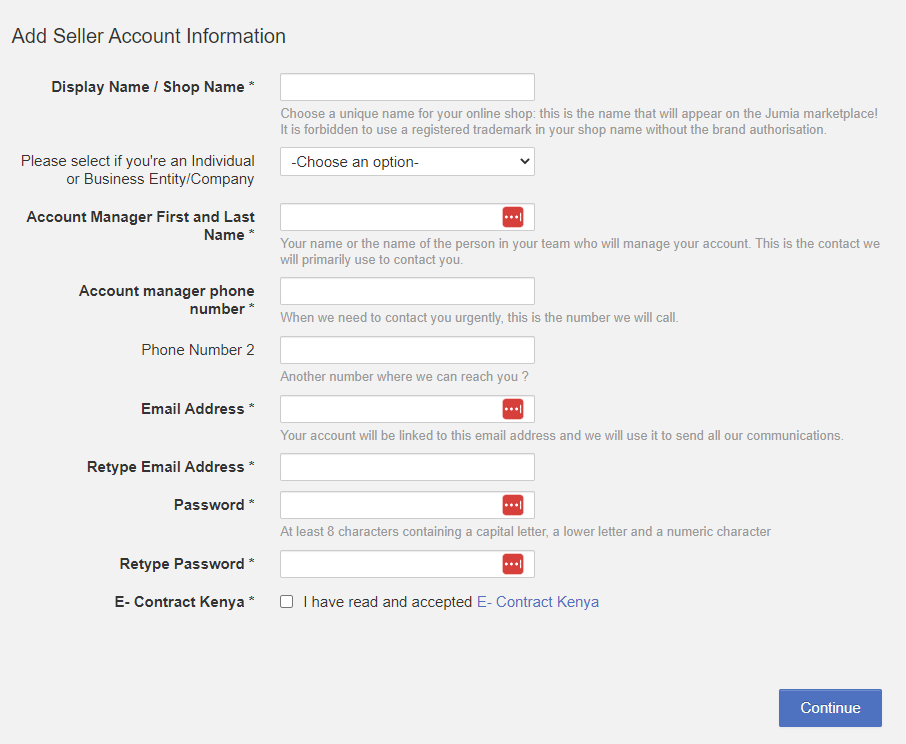Click the "Retype Email Address" label text
Screen dimensions: 906x744
(x=166, y=467)
